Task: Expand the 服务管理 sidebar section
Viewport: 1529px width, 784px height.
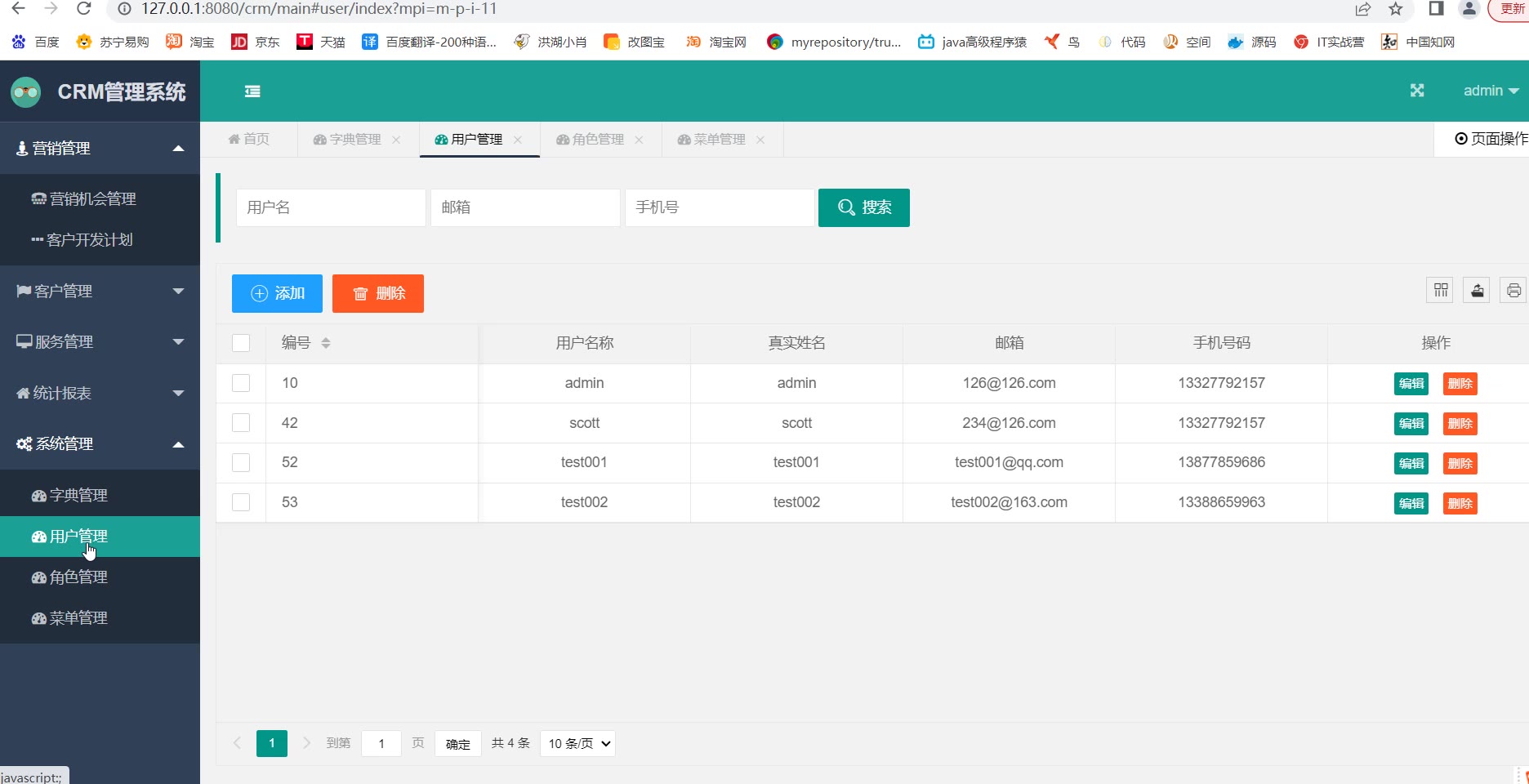Action: click(x=100, y=342)
